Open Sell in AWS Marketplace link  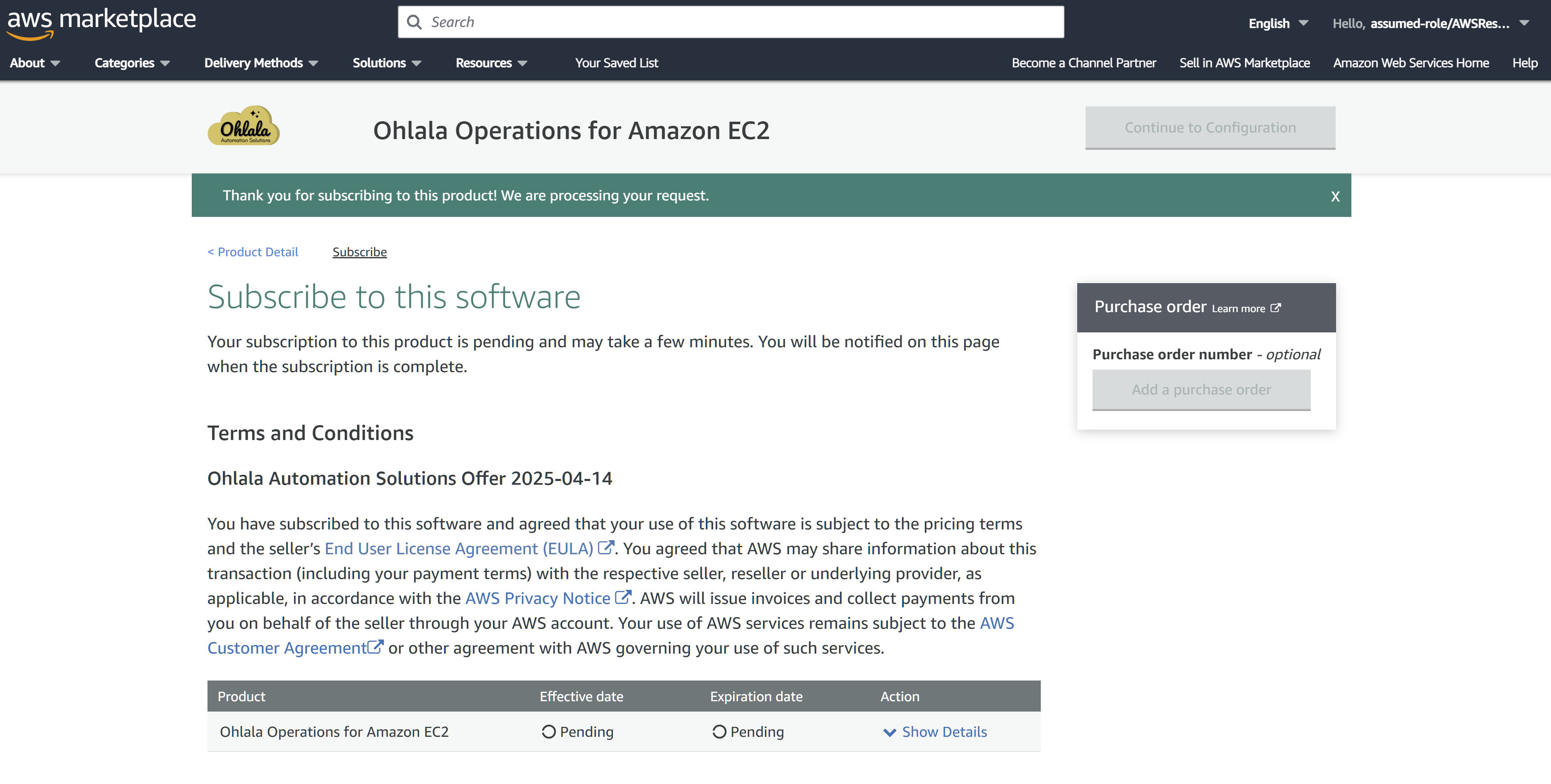pyautogui.click(x=1245, y=63)
